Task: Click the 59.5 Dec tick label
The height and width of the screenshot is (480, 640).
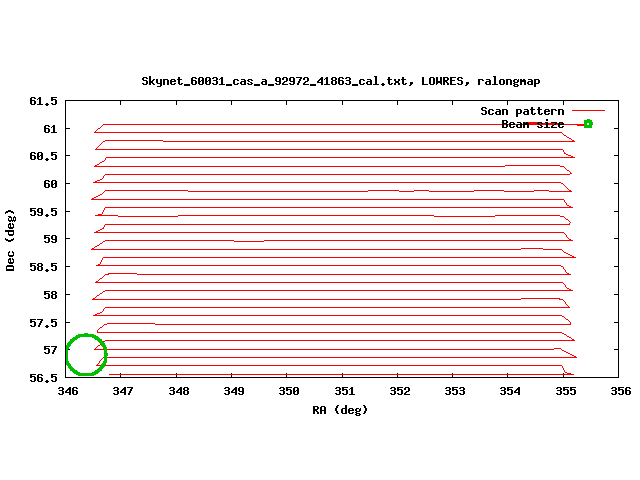Action: (x=44, y=212)
